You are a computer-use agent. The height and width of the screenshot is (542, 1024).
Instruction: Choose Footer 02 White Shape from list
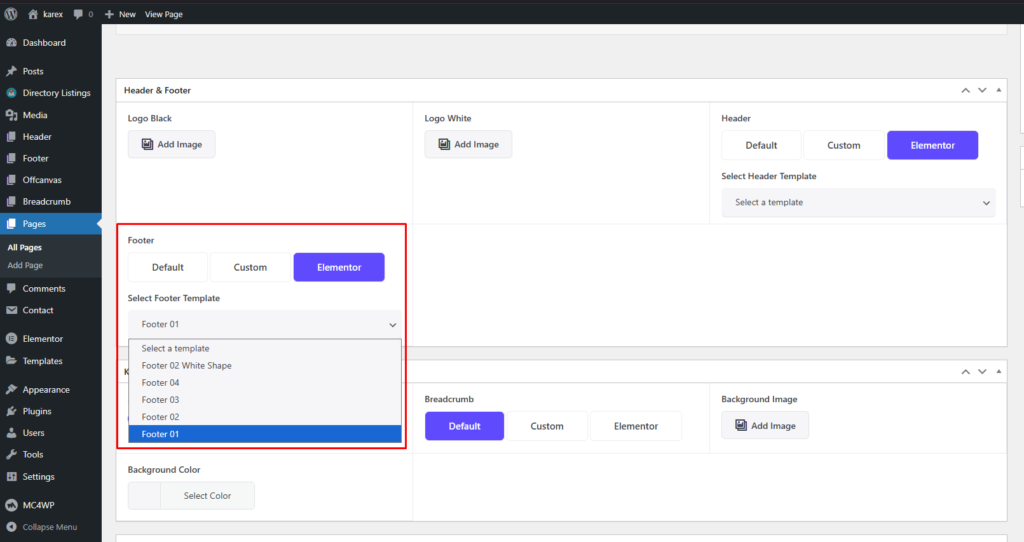coord(187,366)
